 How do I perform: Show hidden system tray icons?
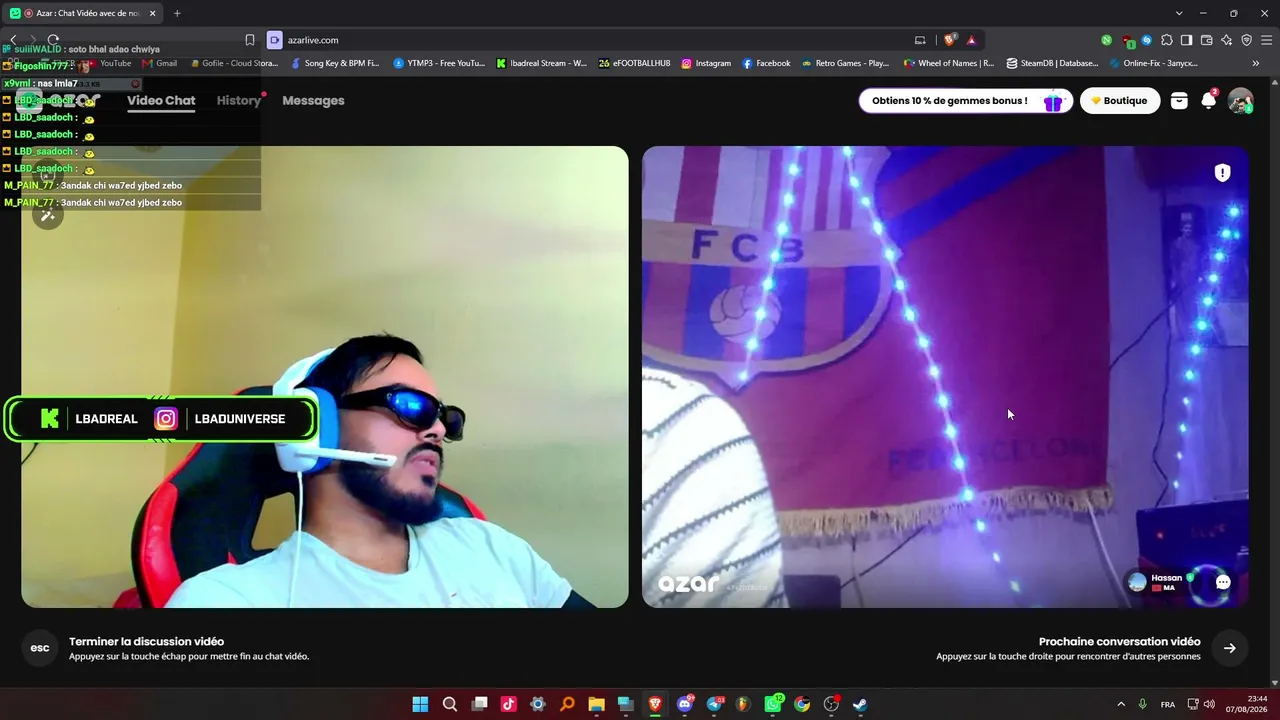pos(1121,704)
